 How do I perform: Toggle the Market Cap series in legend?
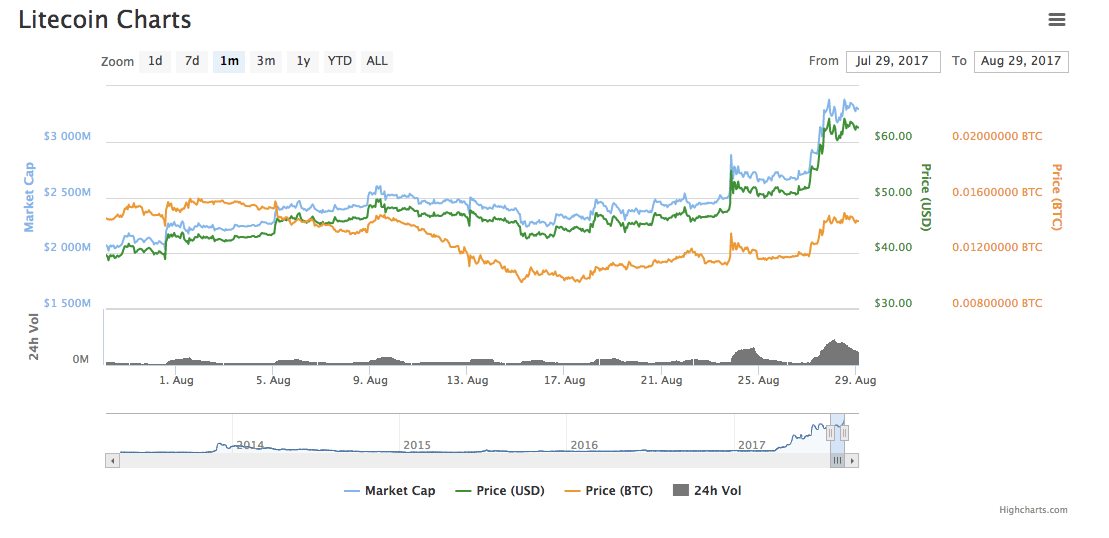pyautogui.click(x=390, y=491)
